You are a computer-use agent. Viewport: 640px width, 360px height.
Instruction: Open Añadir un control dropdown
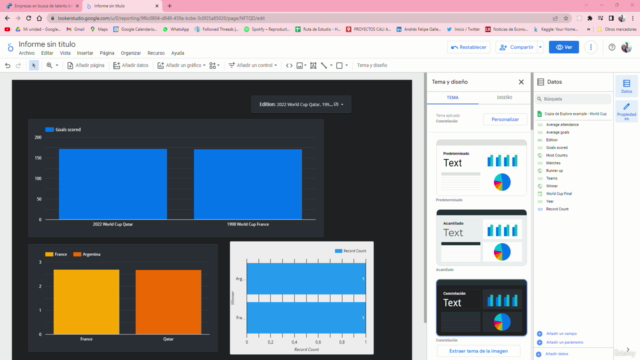253,65
